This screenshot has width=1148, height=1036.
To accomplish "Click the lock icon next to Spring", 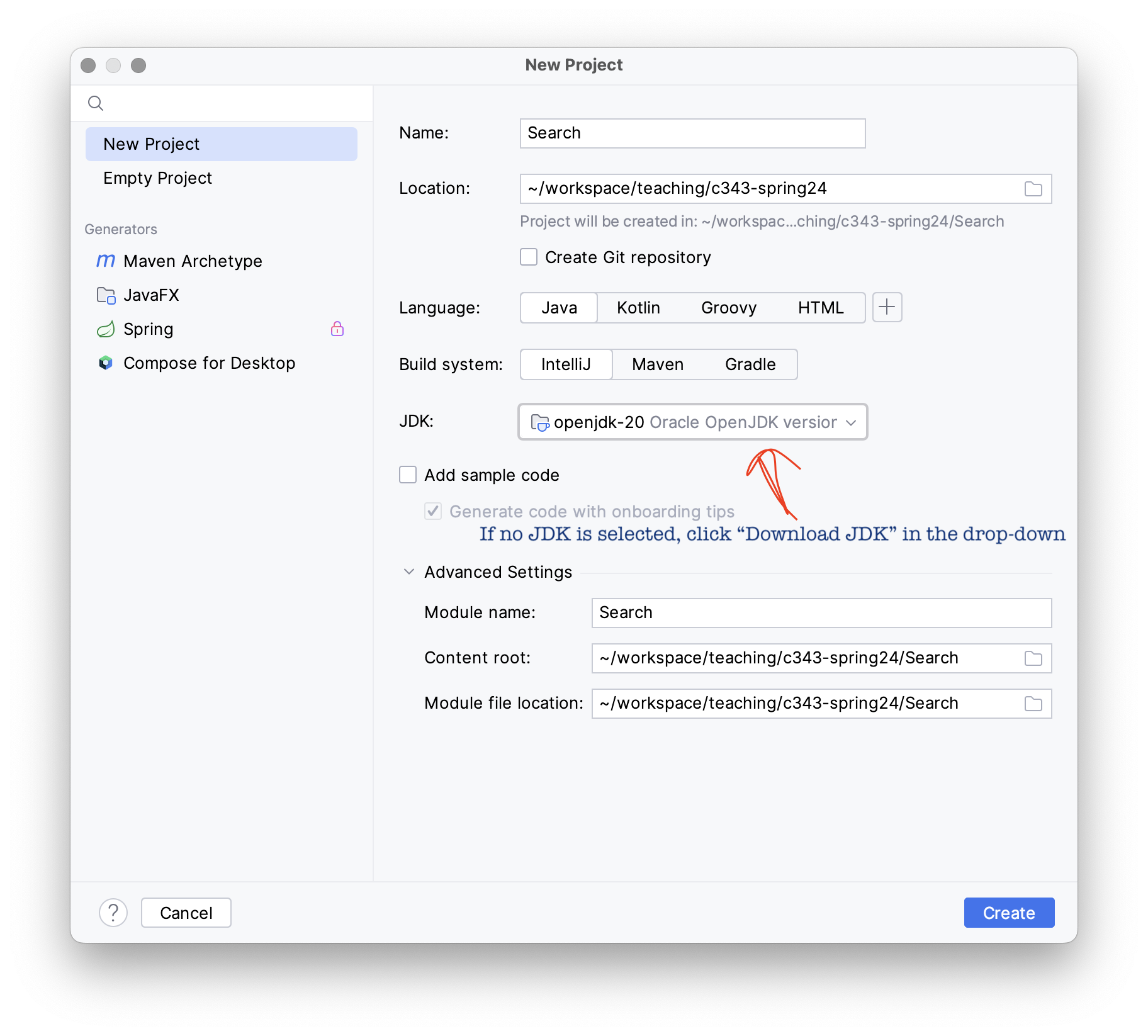I will coord(337,329).
